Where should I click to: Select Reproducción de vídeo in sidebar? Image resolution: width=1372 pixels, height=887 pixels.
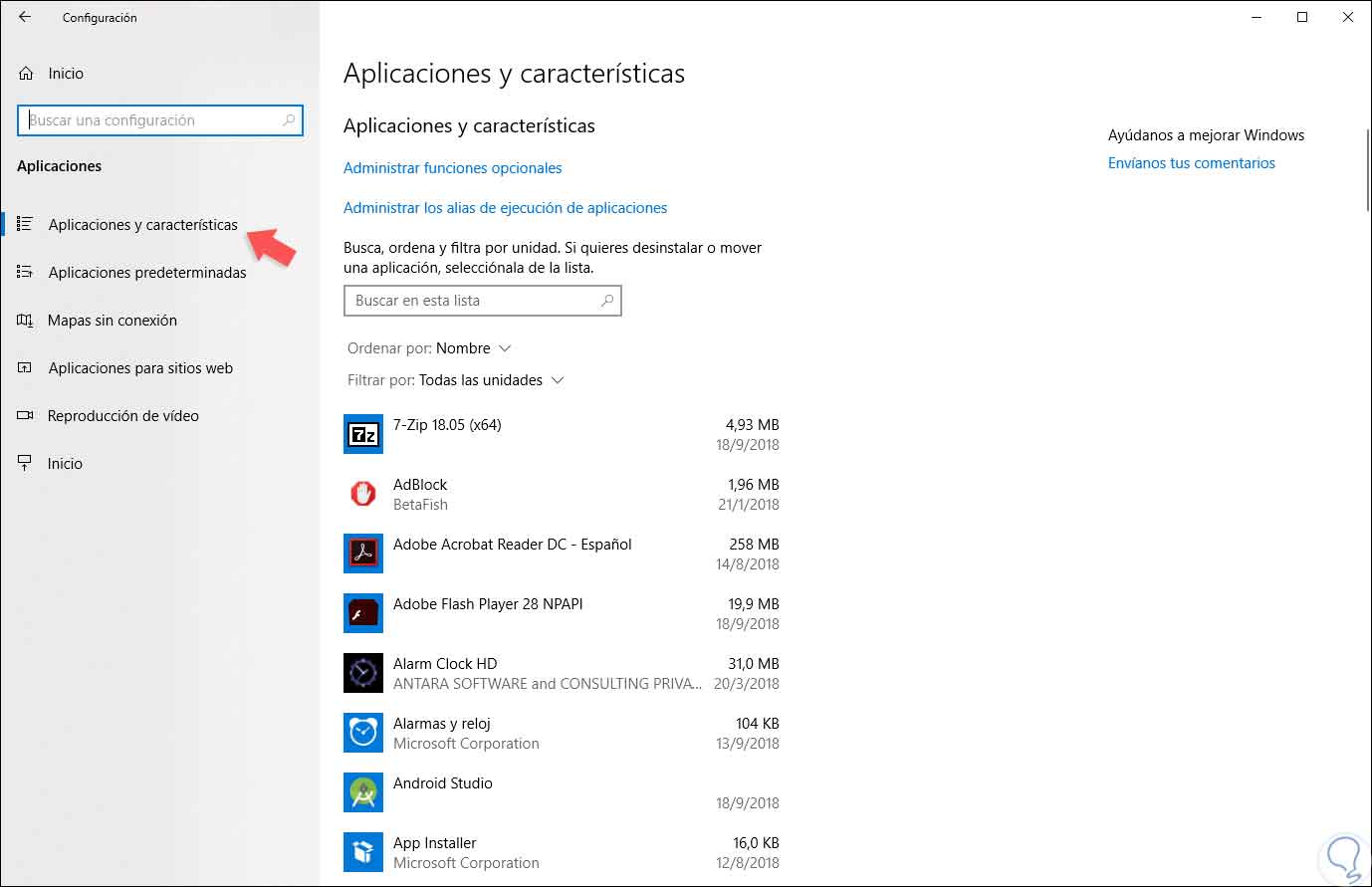pyautogui.click(x=122, y=415)
